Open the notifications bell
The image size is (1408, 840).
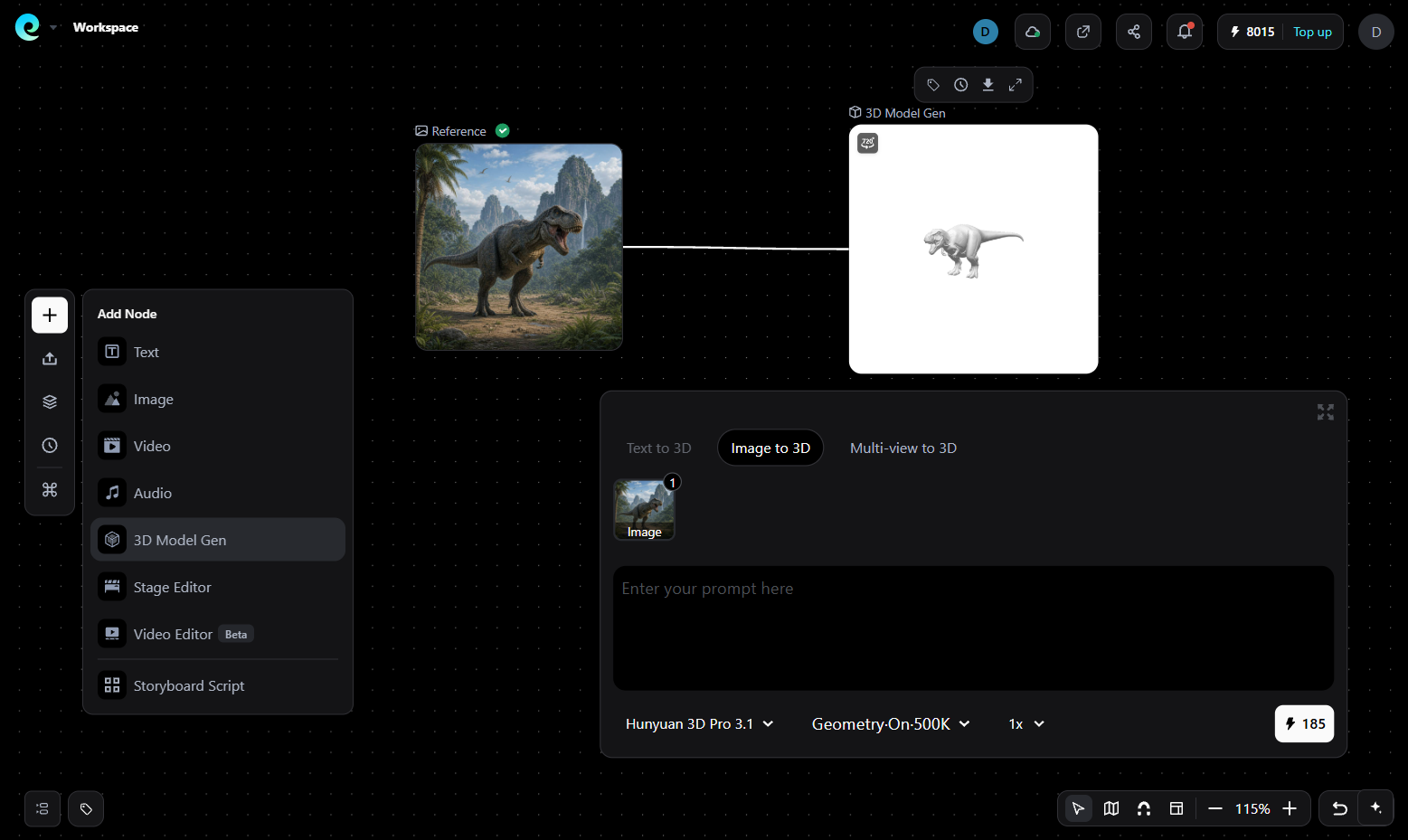pyautogui.click(x=1185, y=32)
